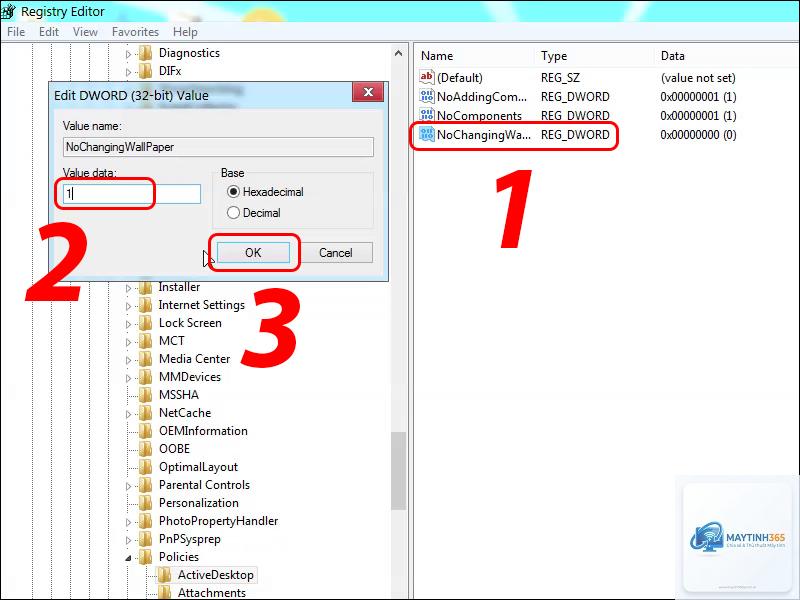Click the OOBE folder icon

146,449
